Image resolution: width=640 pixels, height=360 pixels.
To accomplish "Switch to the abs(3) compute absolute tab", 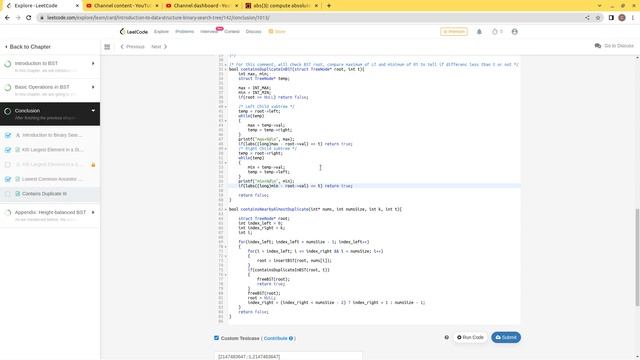I will 281,6.
